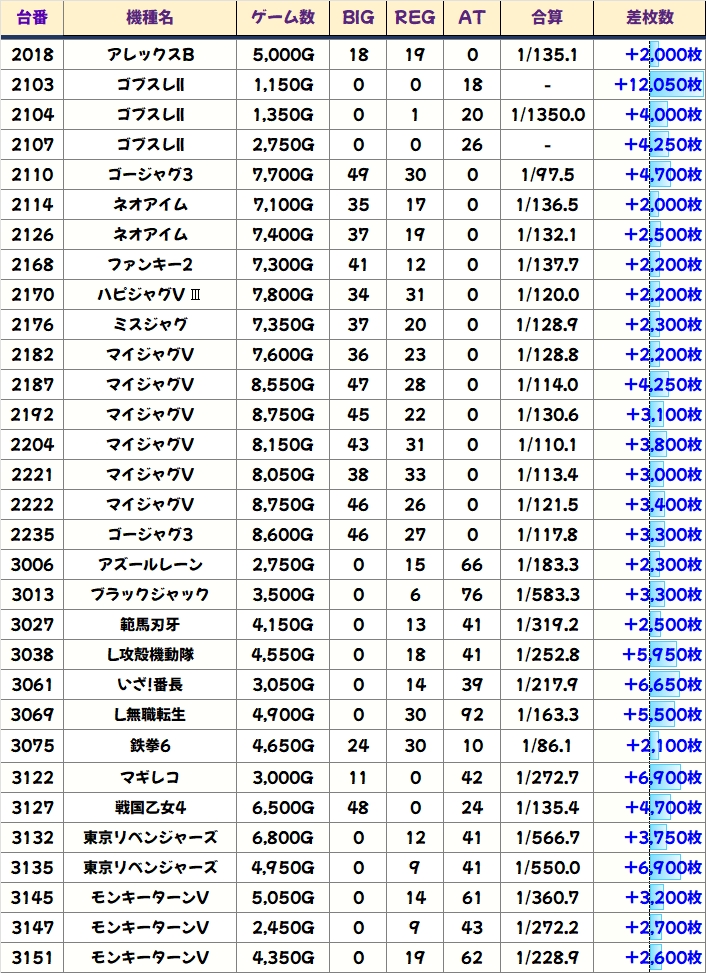
Task: Open the ハピジャグVⅢ machine entry
Action: pyautogui.click(x=150, y=295)
